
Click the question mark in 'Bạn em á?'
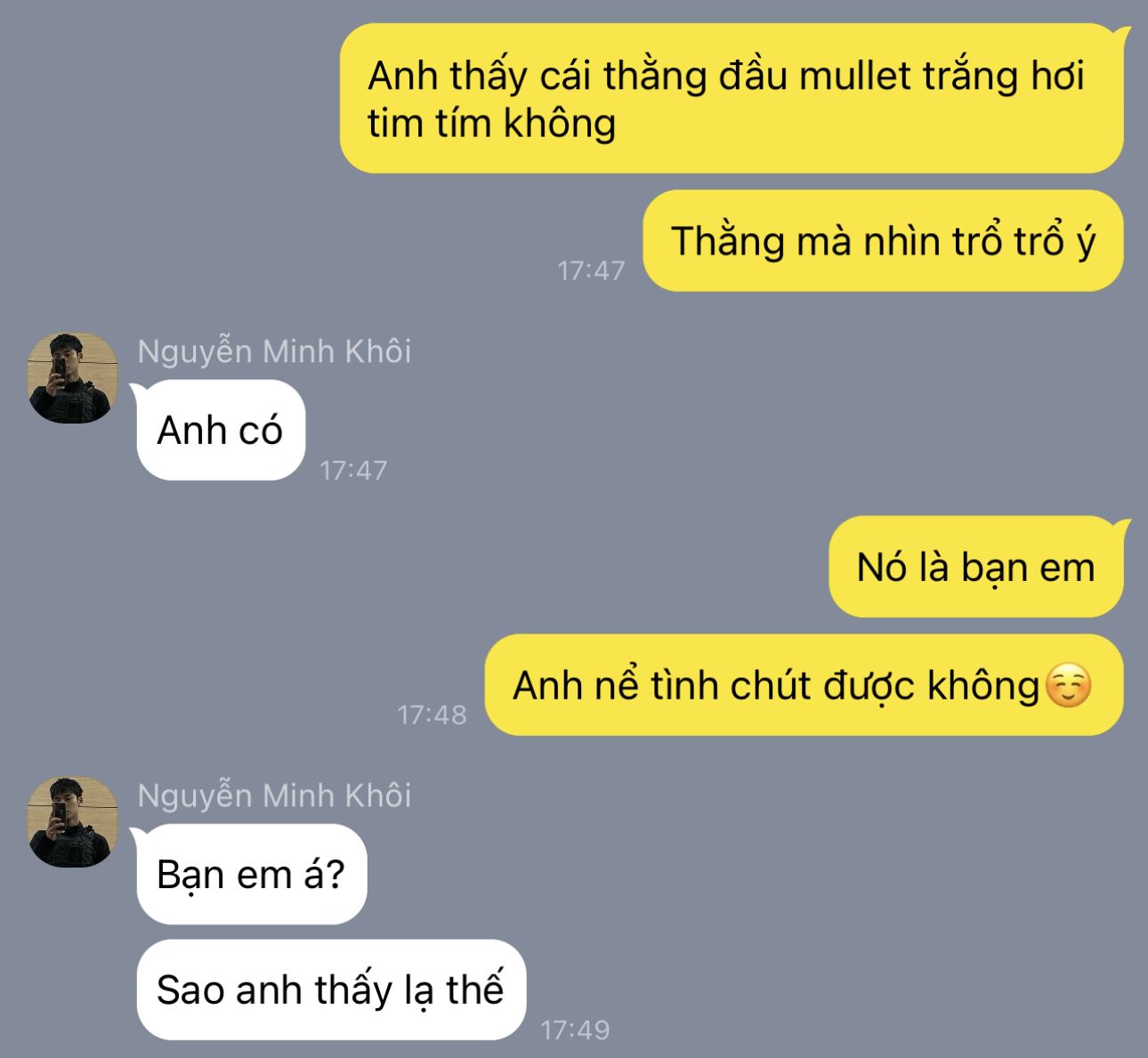pos(335,875)
